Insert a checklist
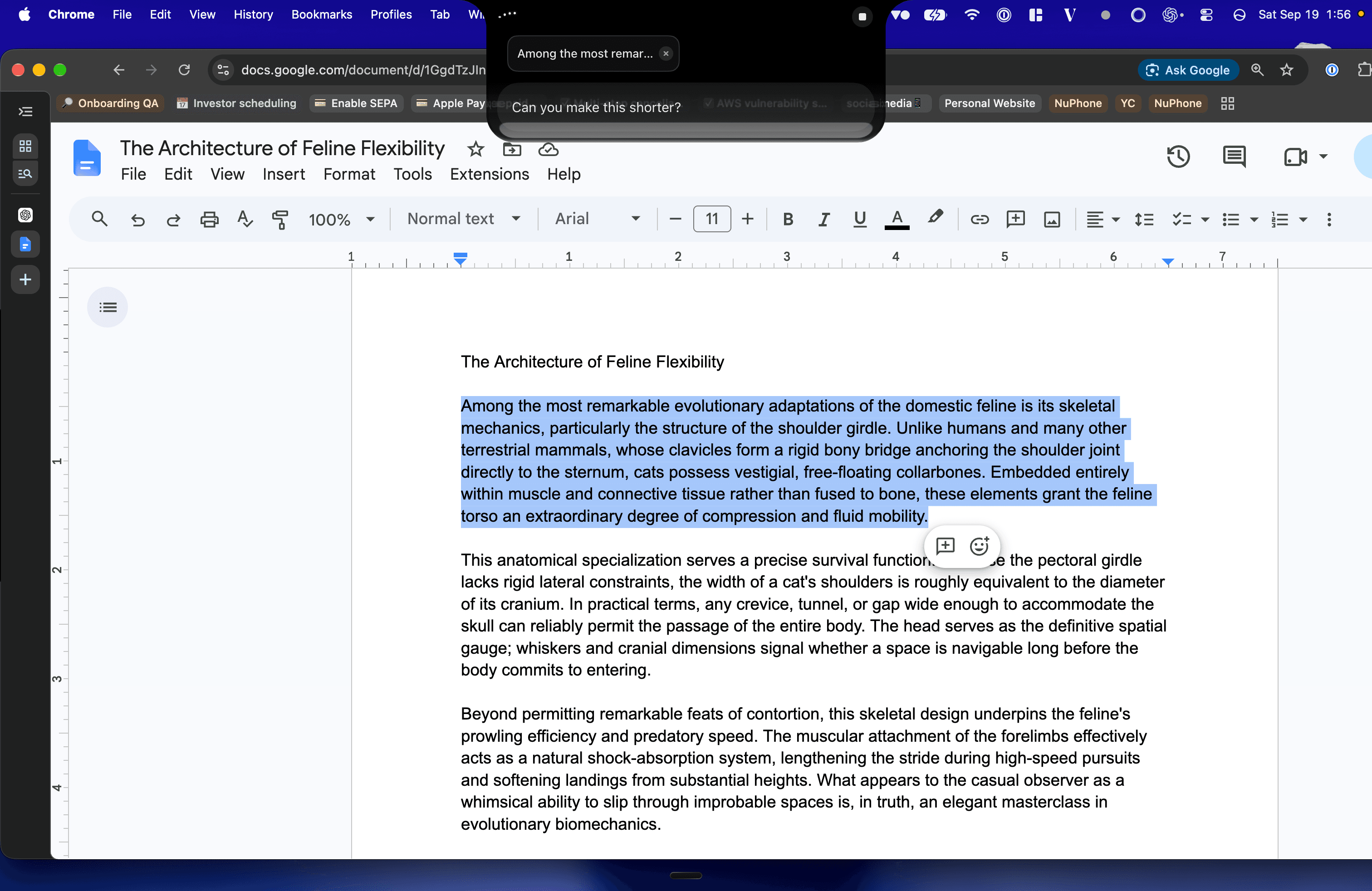1372x891 pixels. pos(1181,219)
